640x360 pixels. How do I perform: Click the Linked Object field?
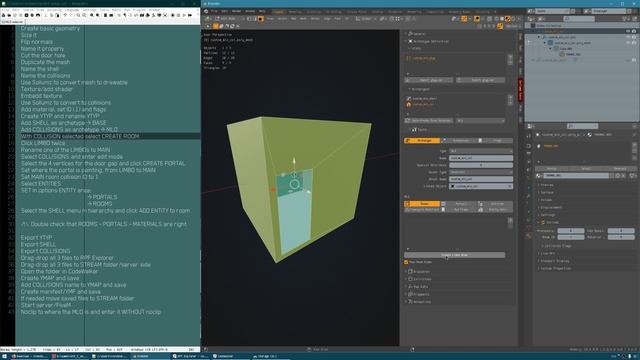[x=481, y=186]
